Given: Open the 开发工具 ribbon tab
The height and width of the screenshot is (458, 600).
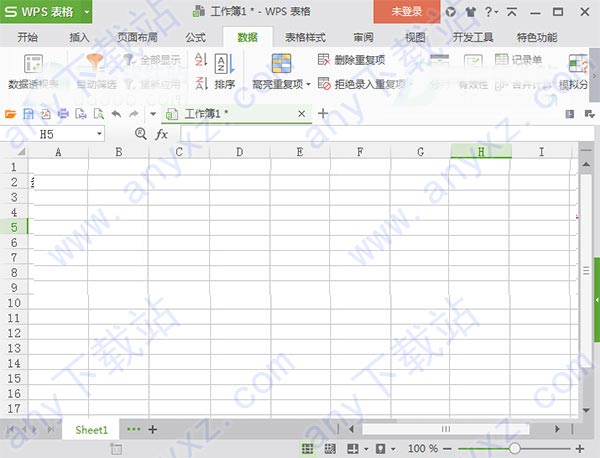Looking at the screenshot, I should click(x=473, y=37).
